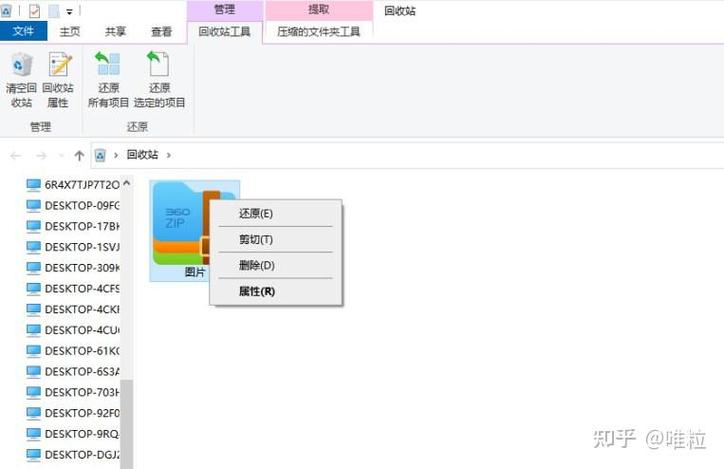Choose 属性(R) from the context menu
724x469 pixels.
click(276, 291)
